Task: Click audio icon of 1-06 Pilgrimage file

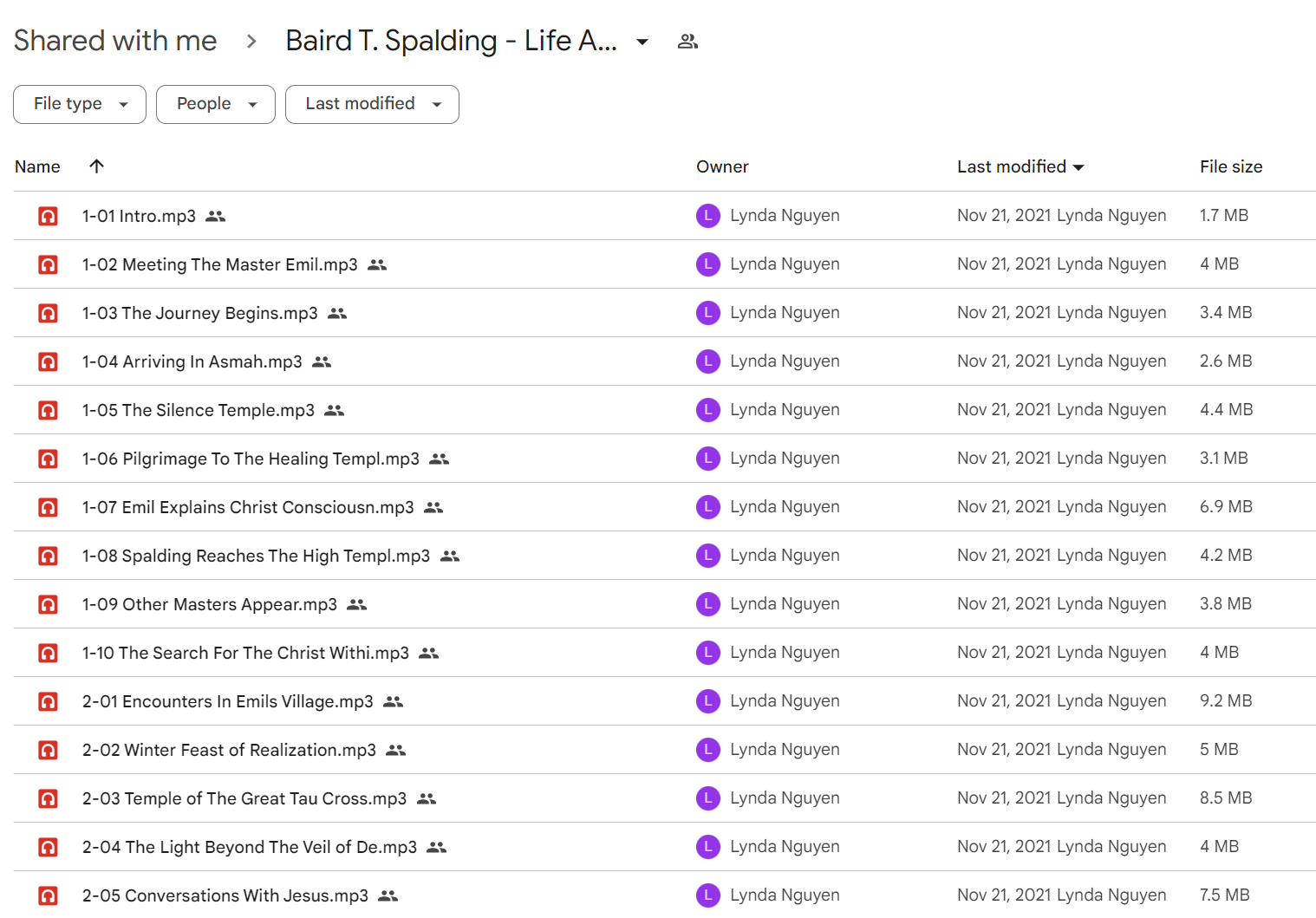Action: (x=49, y=459)
